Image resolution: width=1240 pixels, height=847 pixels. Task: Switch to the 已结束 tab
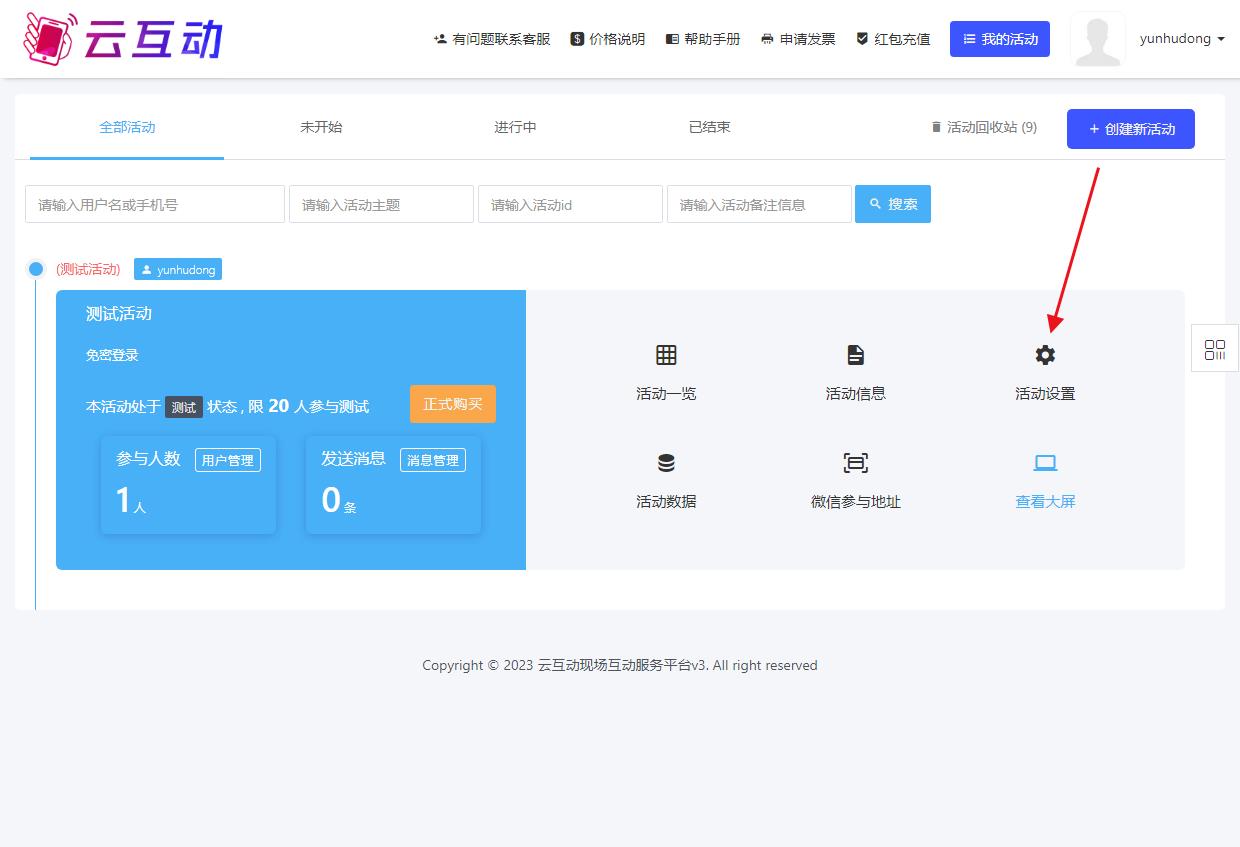coord(709,127)
